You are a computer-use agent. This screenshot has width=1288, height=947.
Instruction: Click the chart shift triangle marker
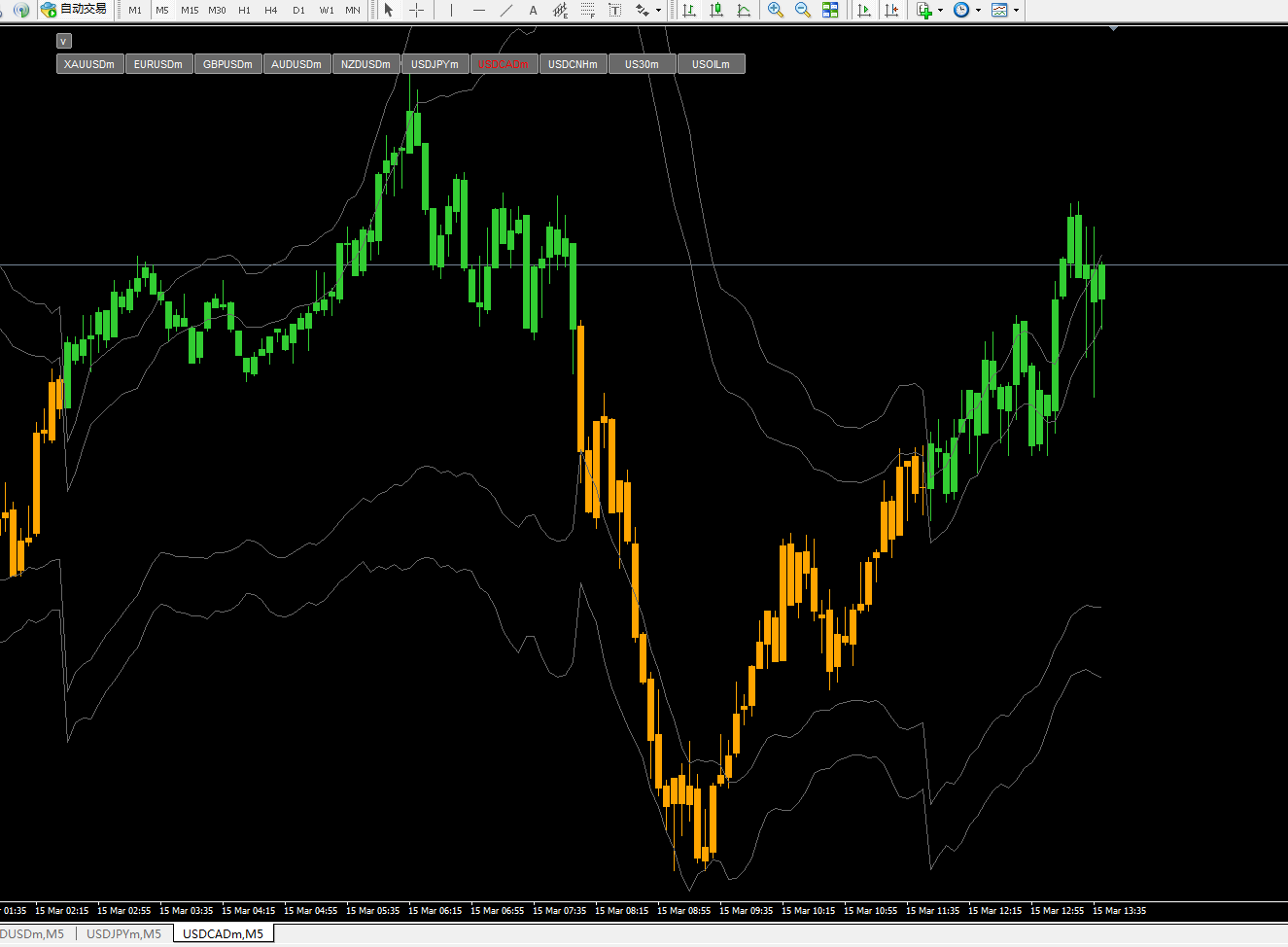point(1113,29)
